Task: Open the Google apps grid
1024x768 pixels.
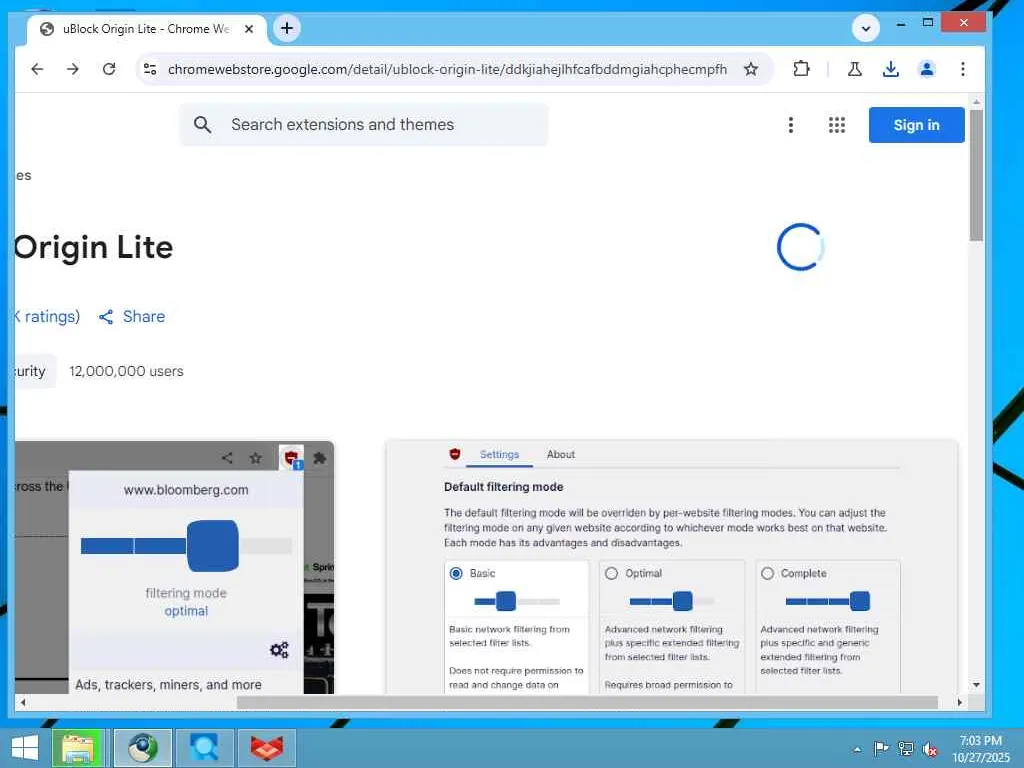Action: pyautogui.click(x=837, y=125)
